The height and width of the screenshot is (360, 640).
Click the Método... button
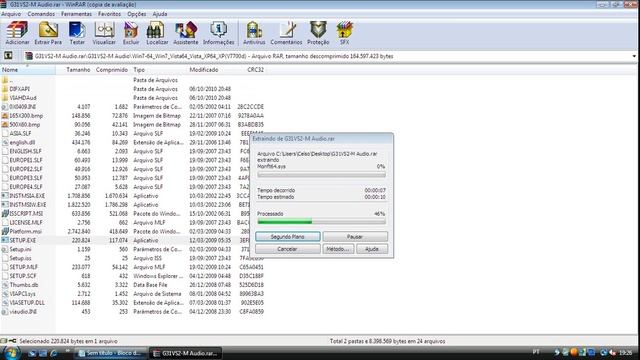338,249
